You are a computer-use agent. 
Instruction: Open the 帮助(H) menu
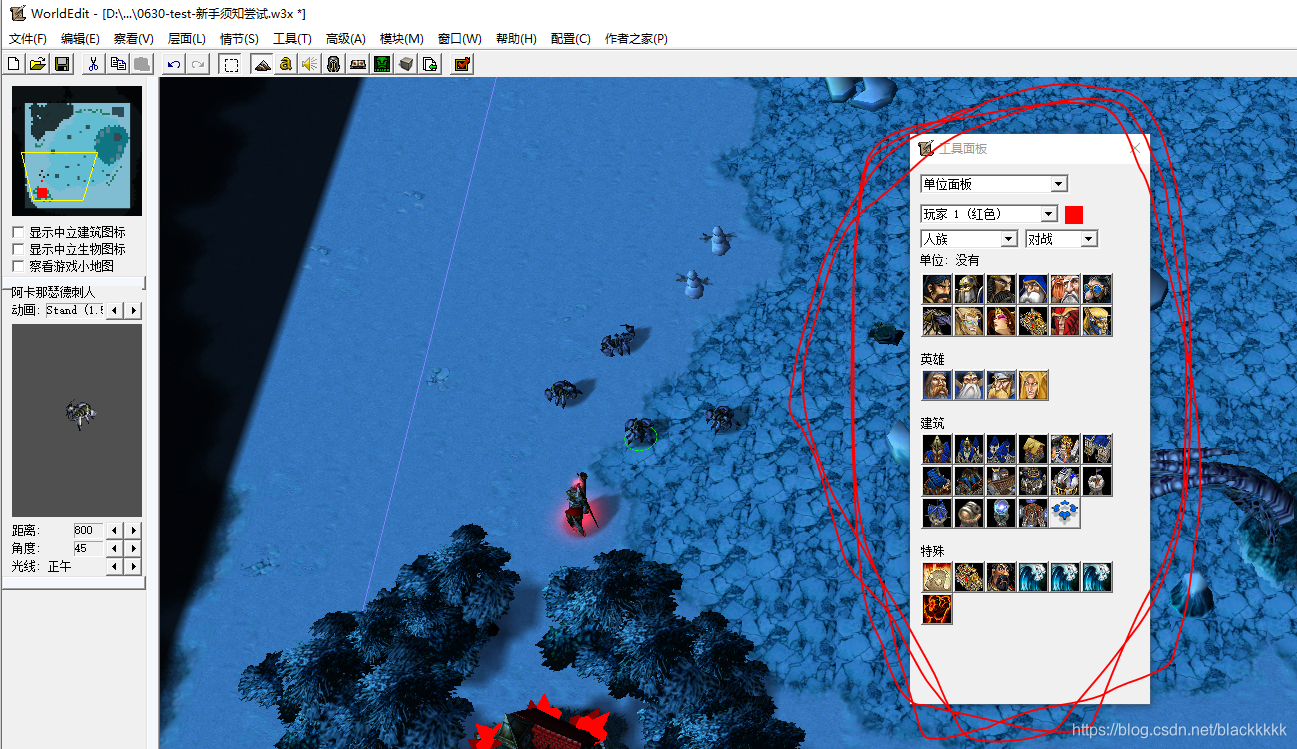coord(516,39)
